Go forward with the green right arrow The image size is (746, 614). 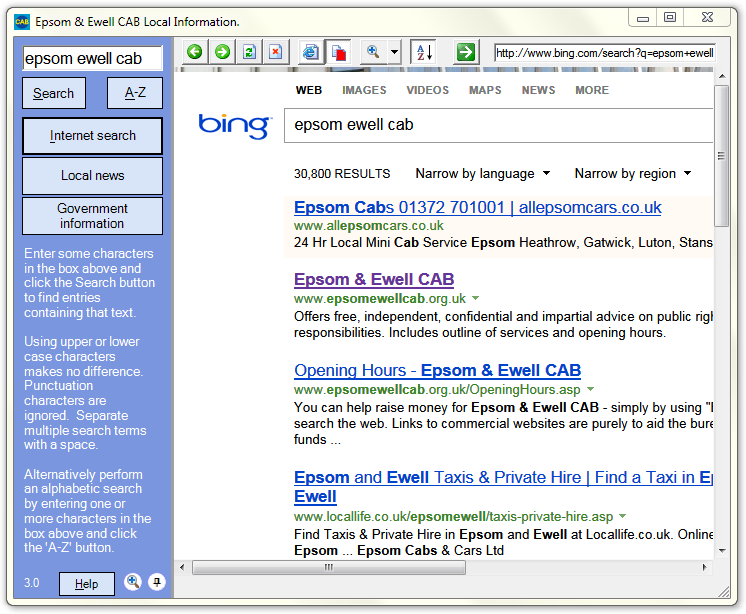(222, 51)
